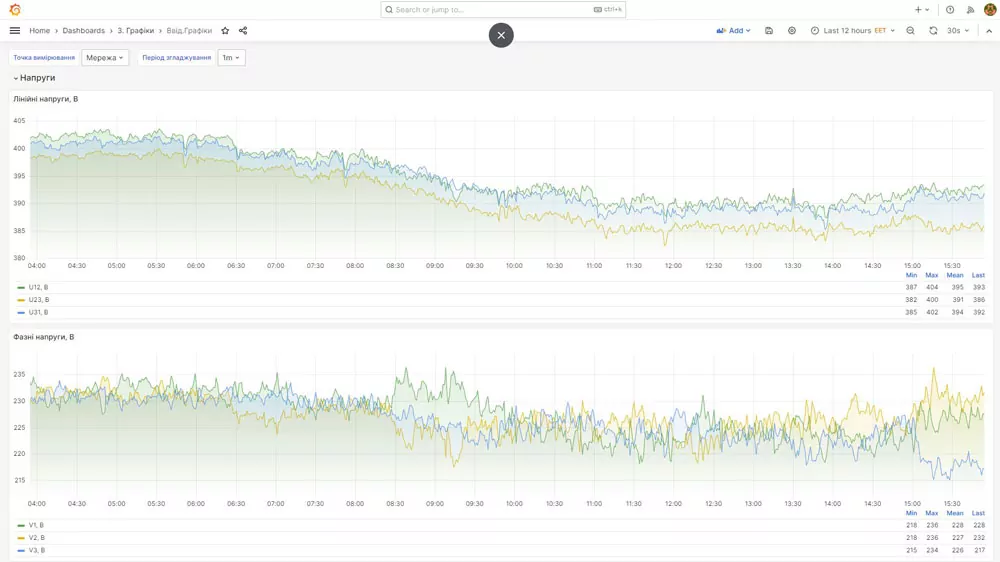Open the Мережа measurement point dropdown
1000x562 pixels.
tap(105, 57)
